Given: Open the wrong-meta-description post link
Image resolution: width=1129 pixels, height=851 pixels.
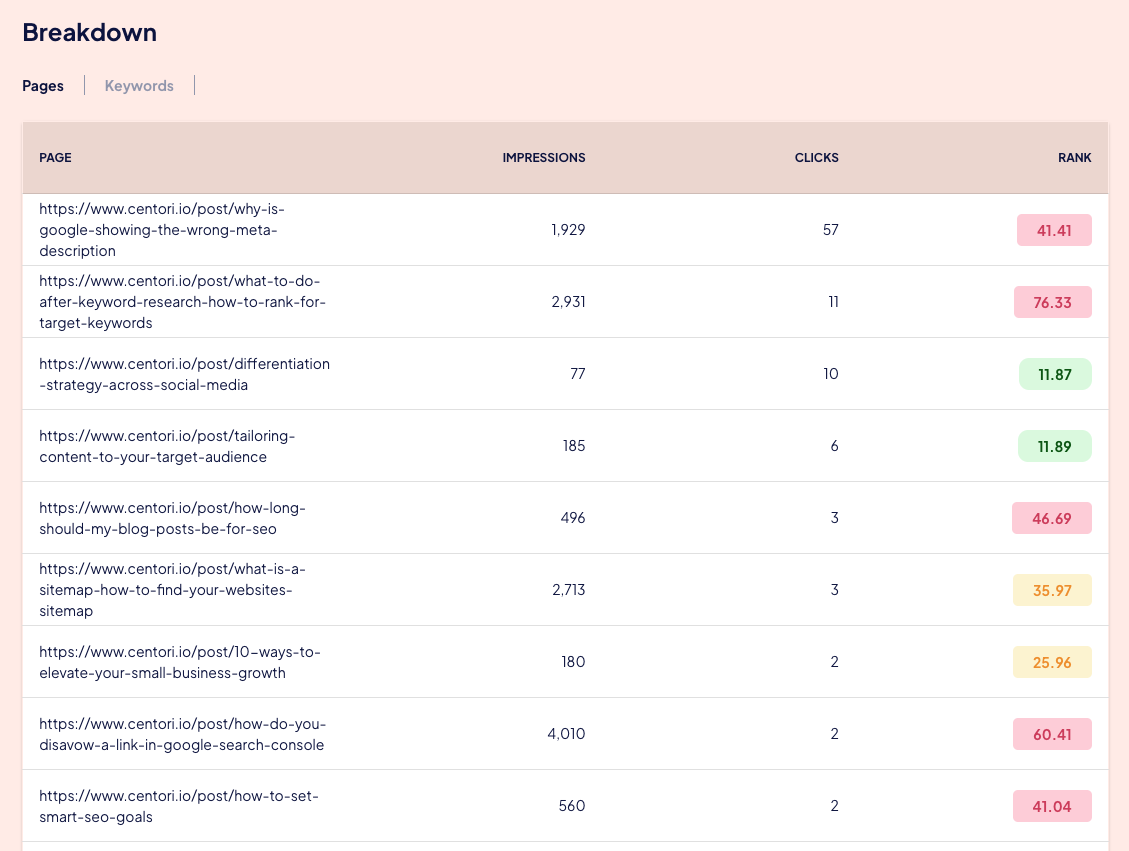Looking at the screenshot, I should click(x=158, y=230).
